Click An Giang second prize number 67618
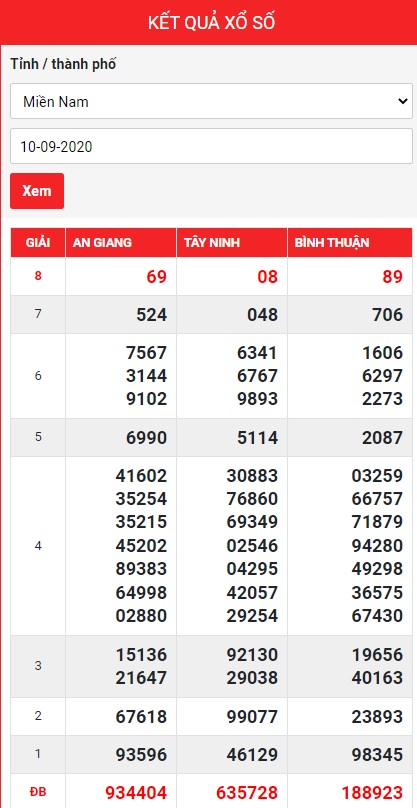The image size is (417, 808). click(x=141, y=717)
